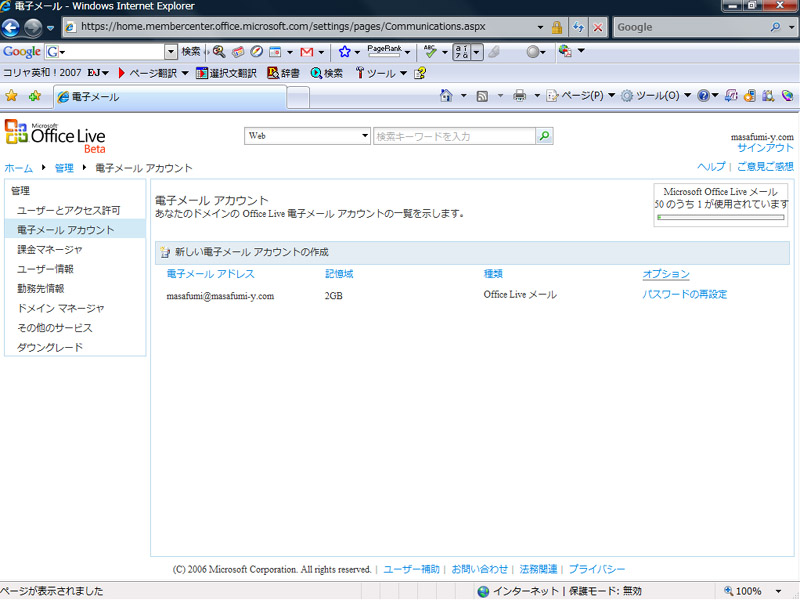Sort by 種類 column header
The width and height of the screenshot is (800, 600).
pyautogui.click(x=493, y=273)
